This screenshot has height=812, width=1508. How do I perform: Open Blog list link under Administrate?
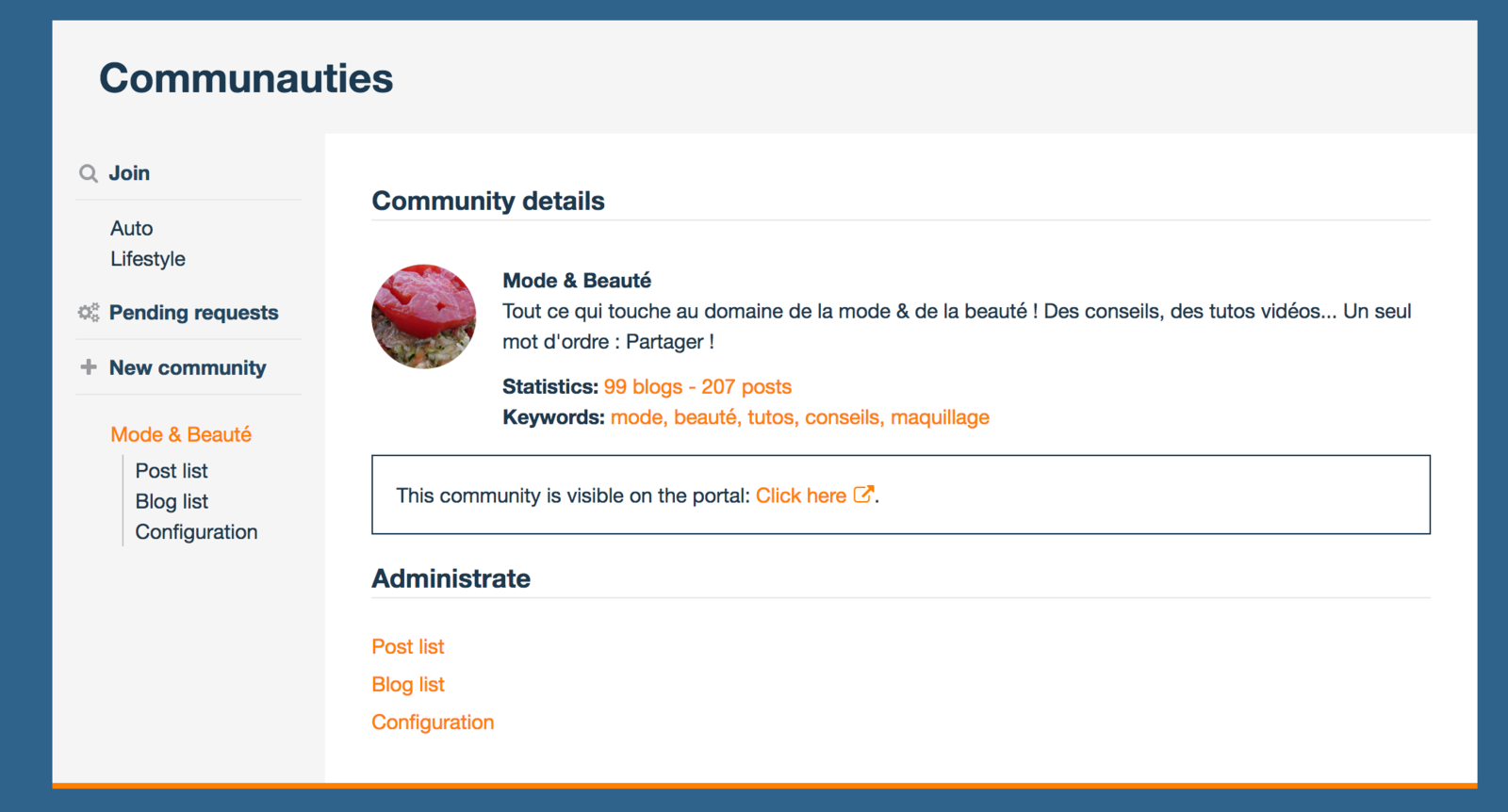[x=408, y=684]
